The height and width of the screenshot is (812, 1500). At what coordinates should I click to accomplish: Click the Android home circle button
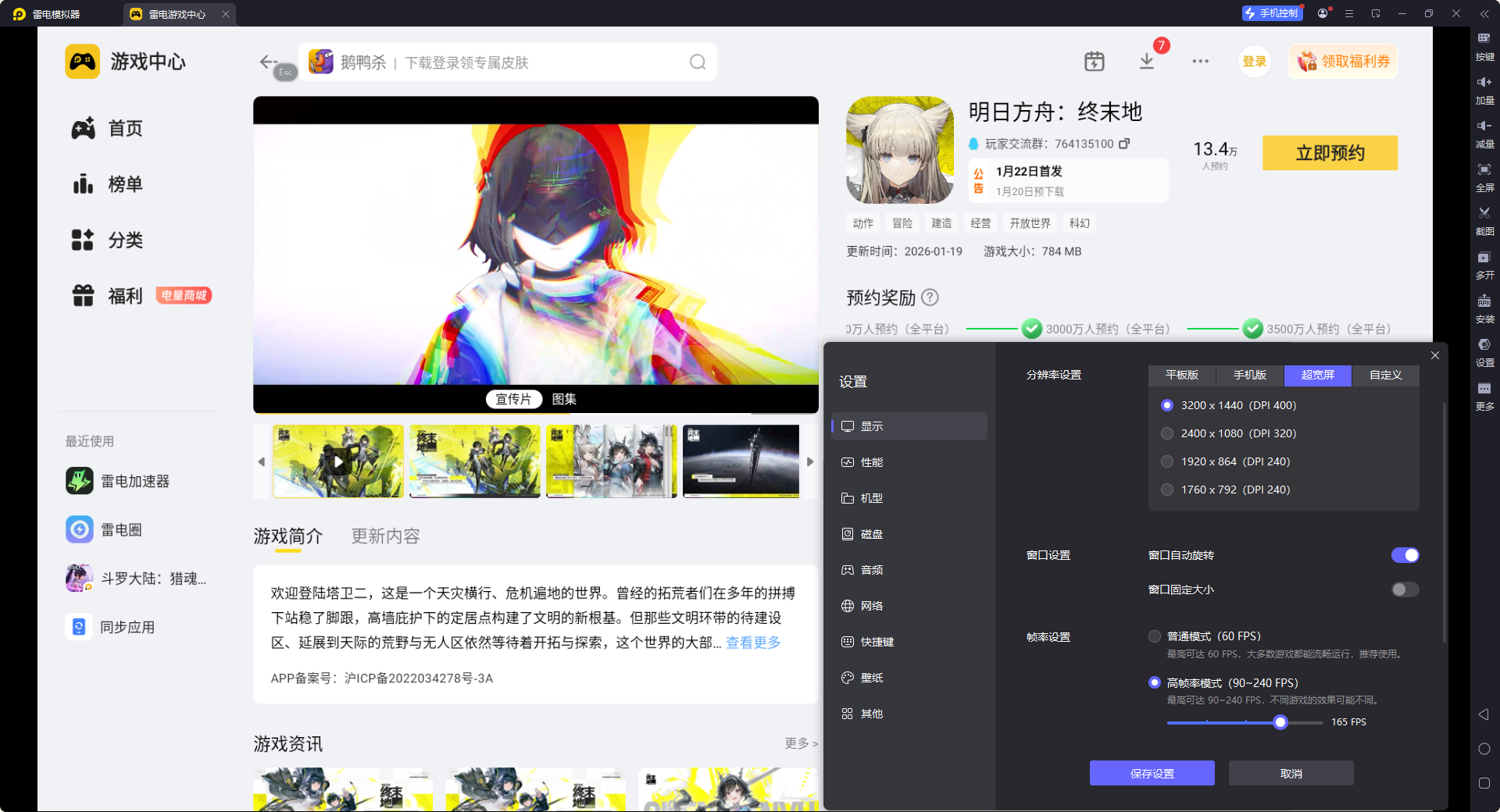coord(1484,749)
